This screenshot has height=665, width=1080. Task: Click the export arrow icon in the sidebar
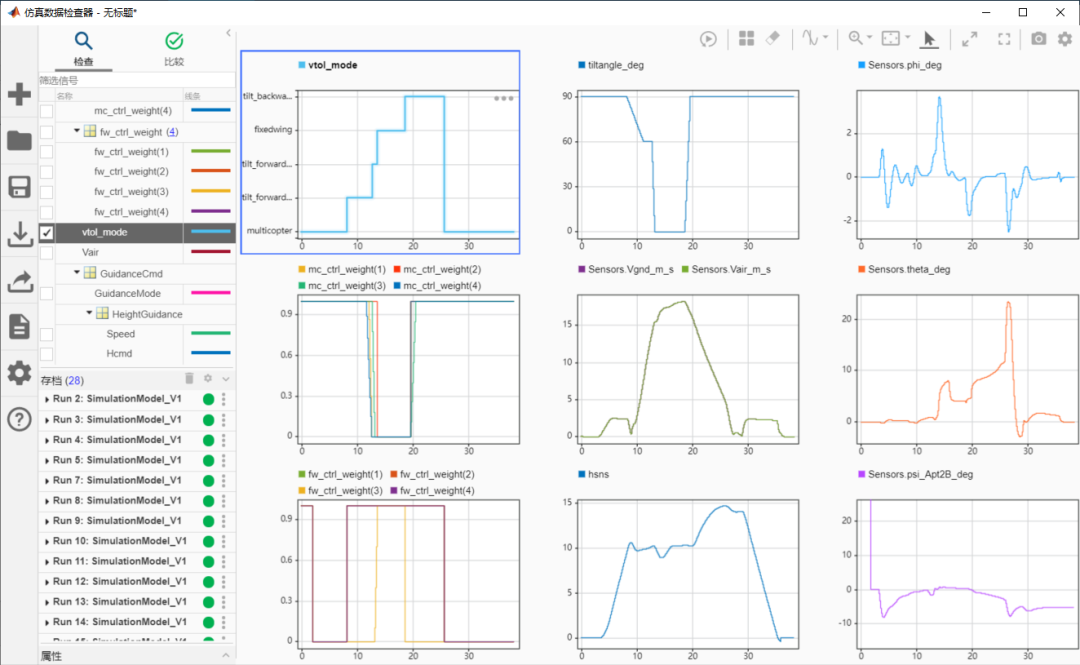(x=19, y=280)
